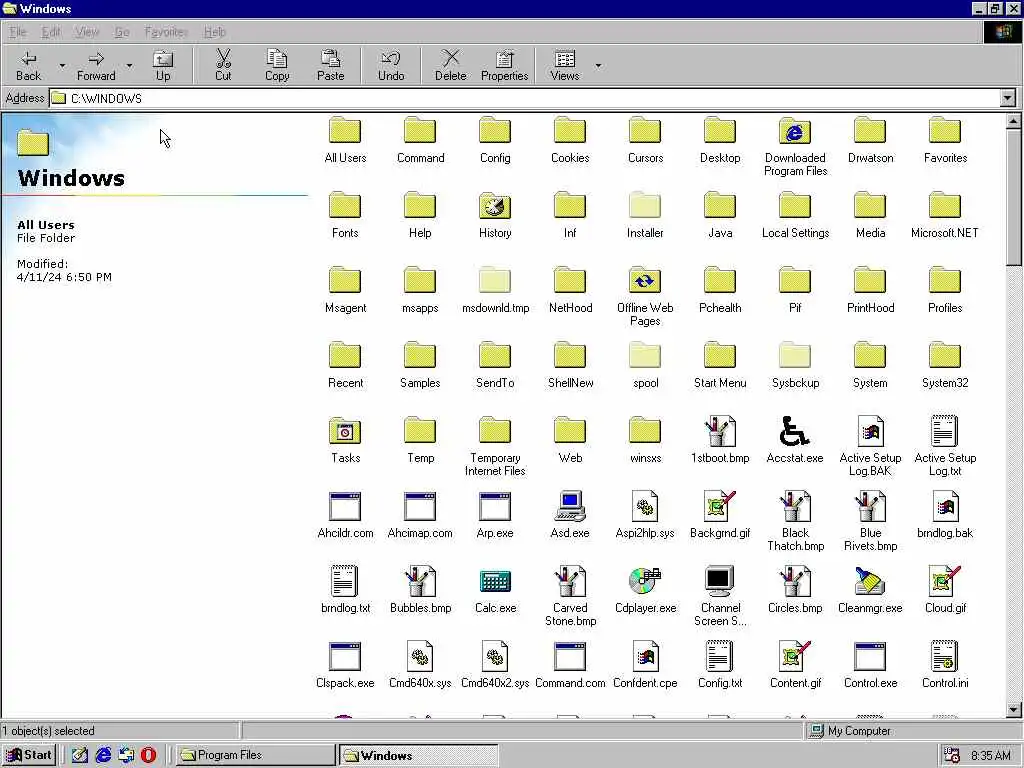
Task: Open the Go menu
Action: click(122, 32)
